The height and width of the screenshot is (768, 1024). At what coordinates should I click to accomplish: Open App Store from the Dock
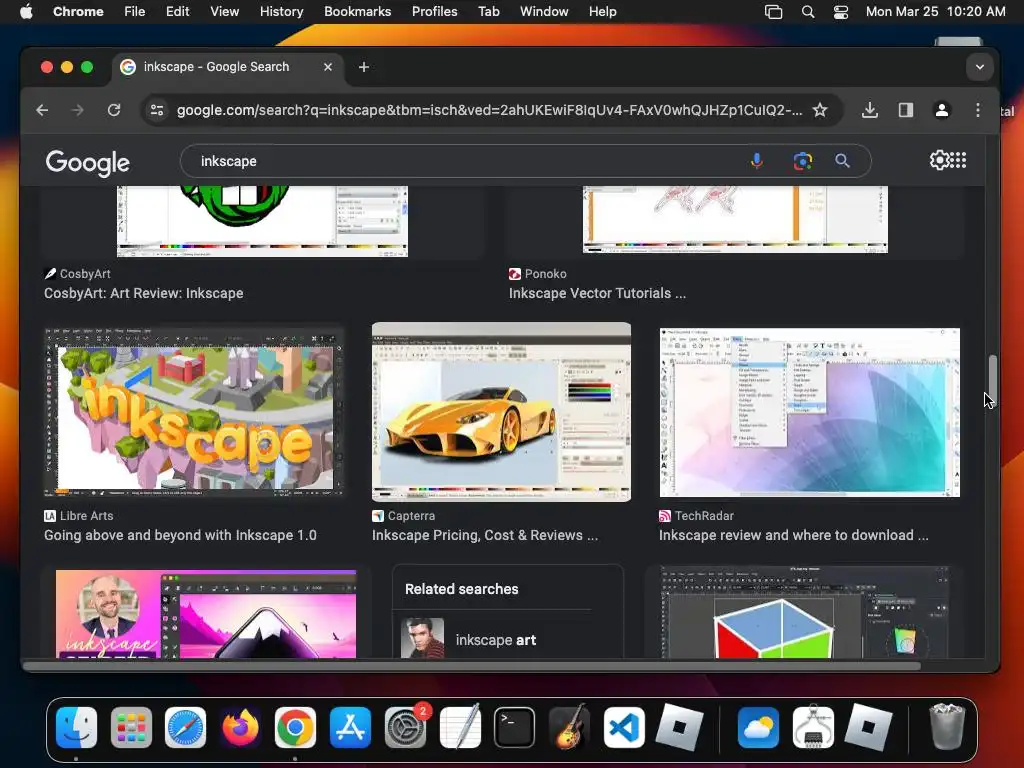[x=350, y=727]
